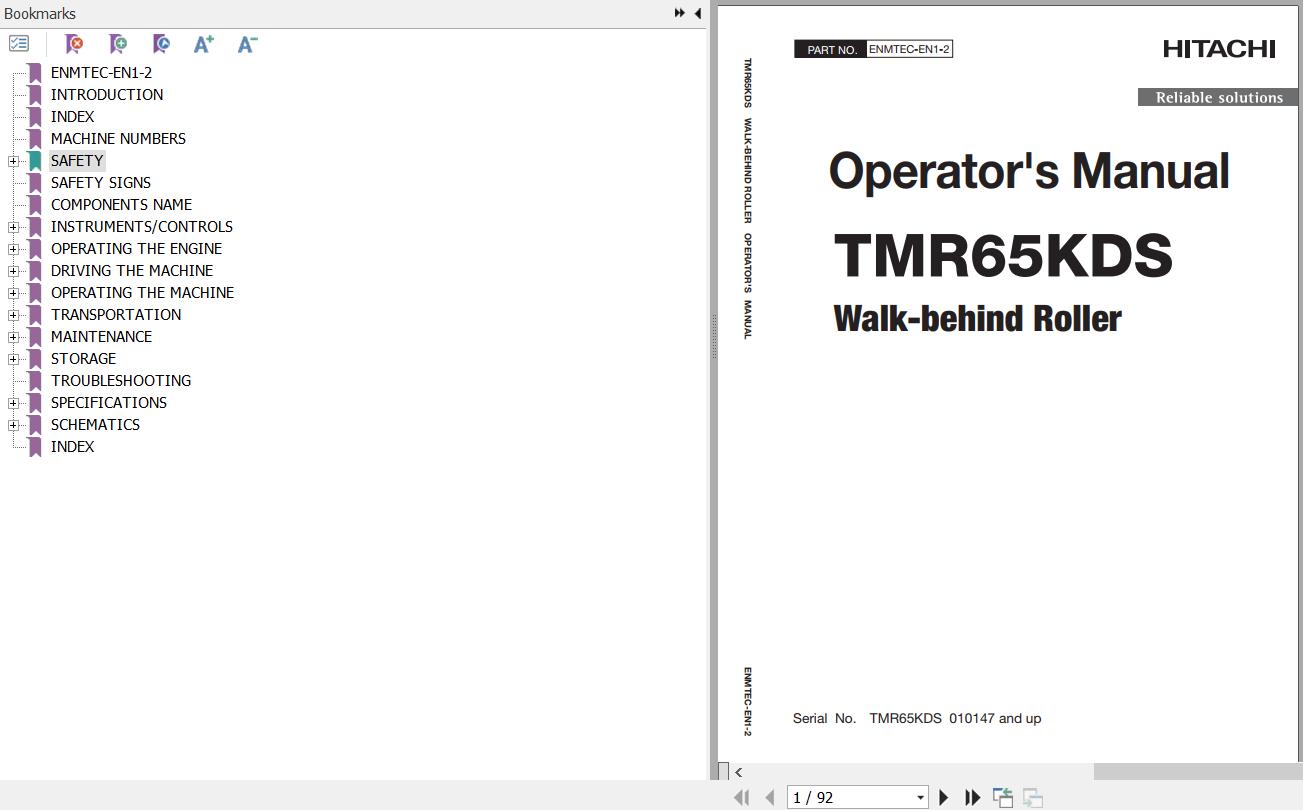Expand the TRANSPORTATION bookmark
Screen dimensions: 1303x810
[13, 315]
